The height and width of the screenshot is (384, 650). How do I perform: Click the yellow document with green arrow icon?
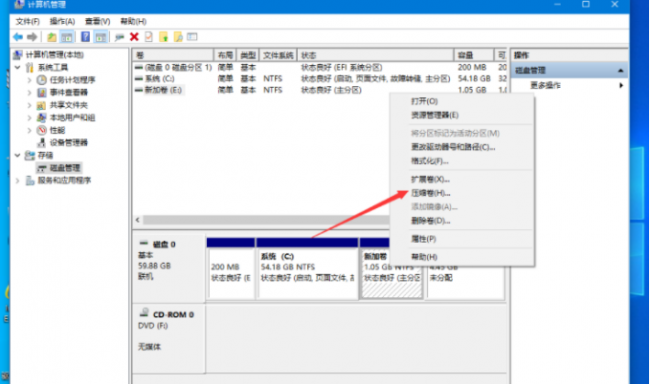point(164,37)
